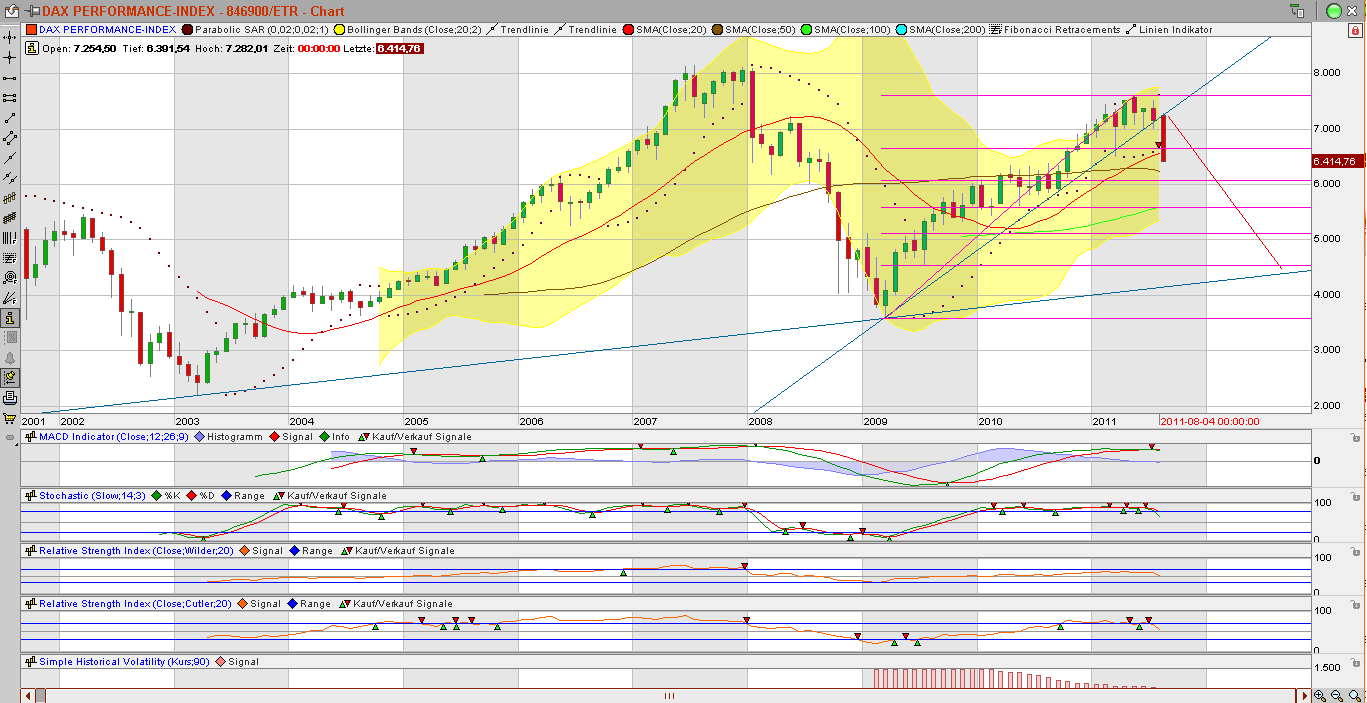The width and height of the screenshot is (1367, 703).
Task: Click the yellow Bollinger Bands color swatch
Action: tap(339, 31)
